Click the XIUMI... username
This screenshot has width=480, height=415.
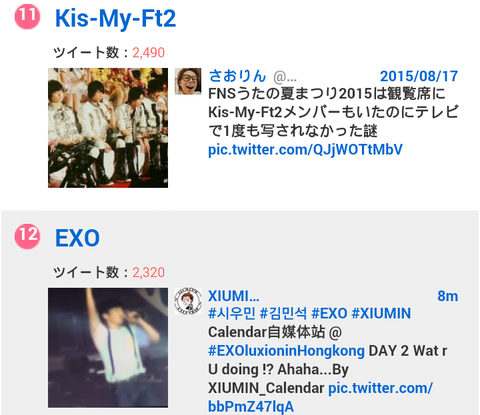click(234, 296)
